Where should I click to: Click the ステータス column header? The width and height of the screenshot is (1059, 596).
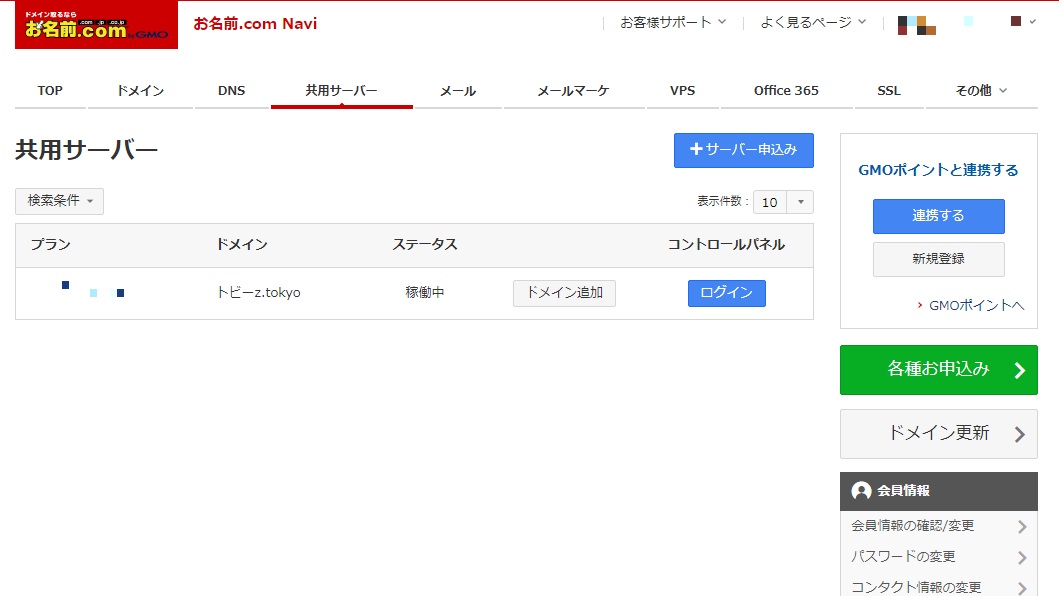(425, 245)
